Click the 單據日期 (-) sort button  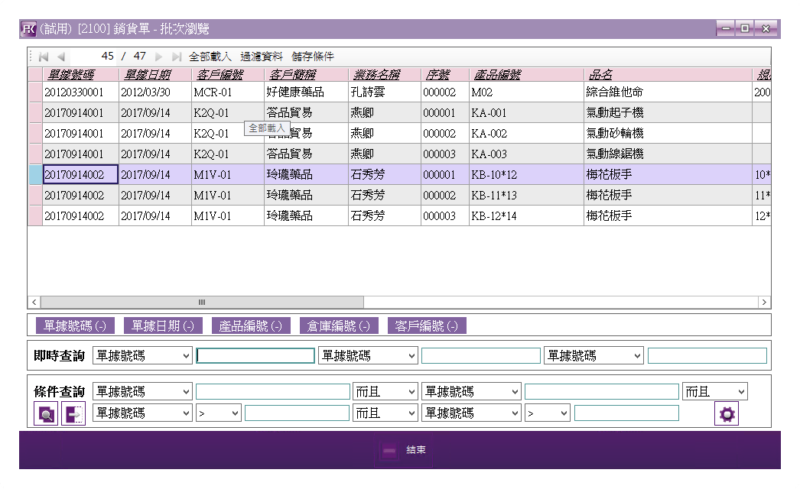click(163, 326)
